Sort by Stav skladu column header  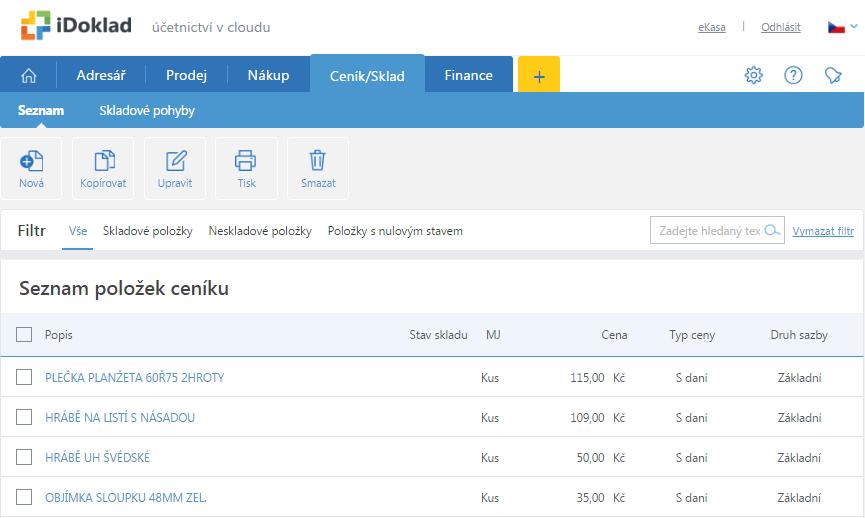438,335
